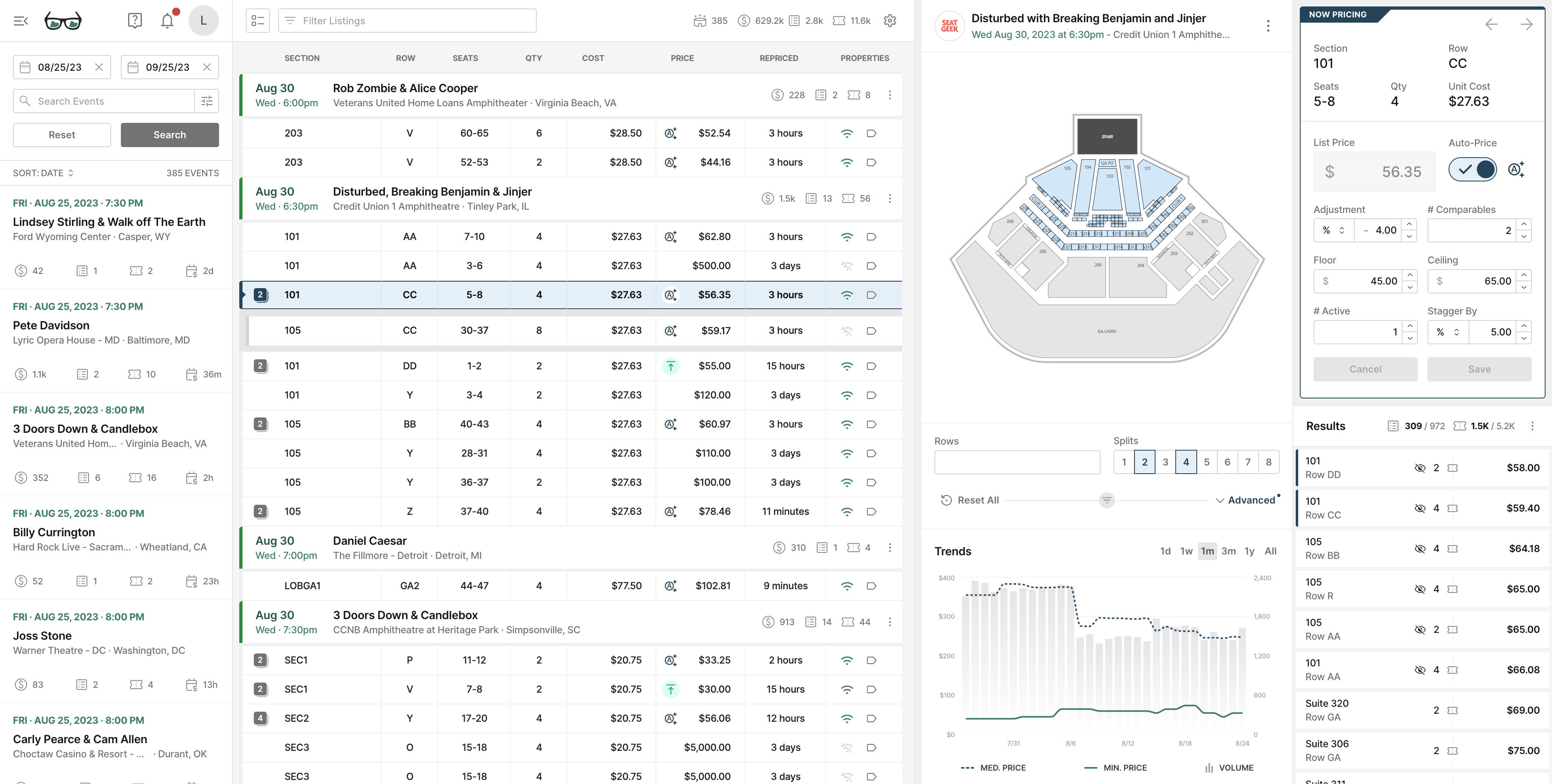
Task: Increase the # Comparables stepper
Action: [x=1524, y=224]
